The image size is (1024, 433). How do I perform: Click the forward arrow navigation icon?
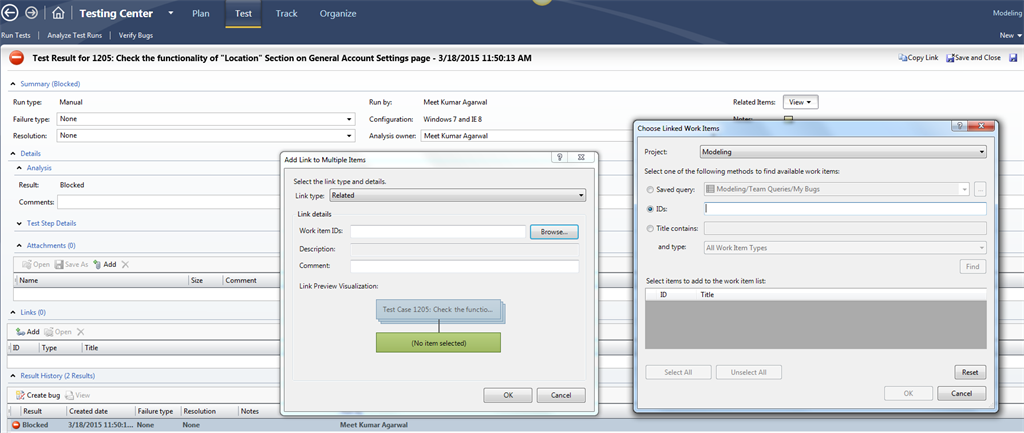[32, 14]
